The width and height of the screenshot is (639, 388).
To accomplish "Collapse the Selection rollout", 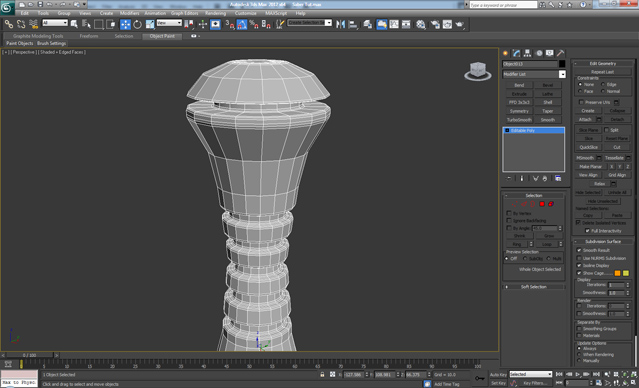I will click(x=533, y=196).
